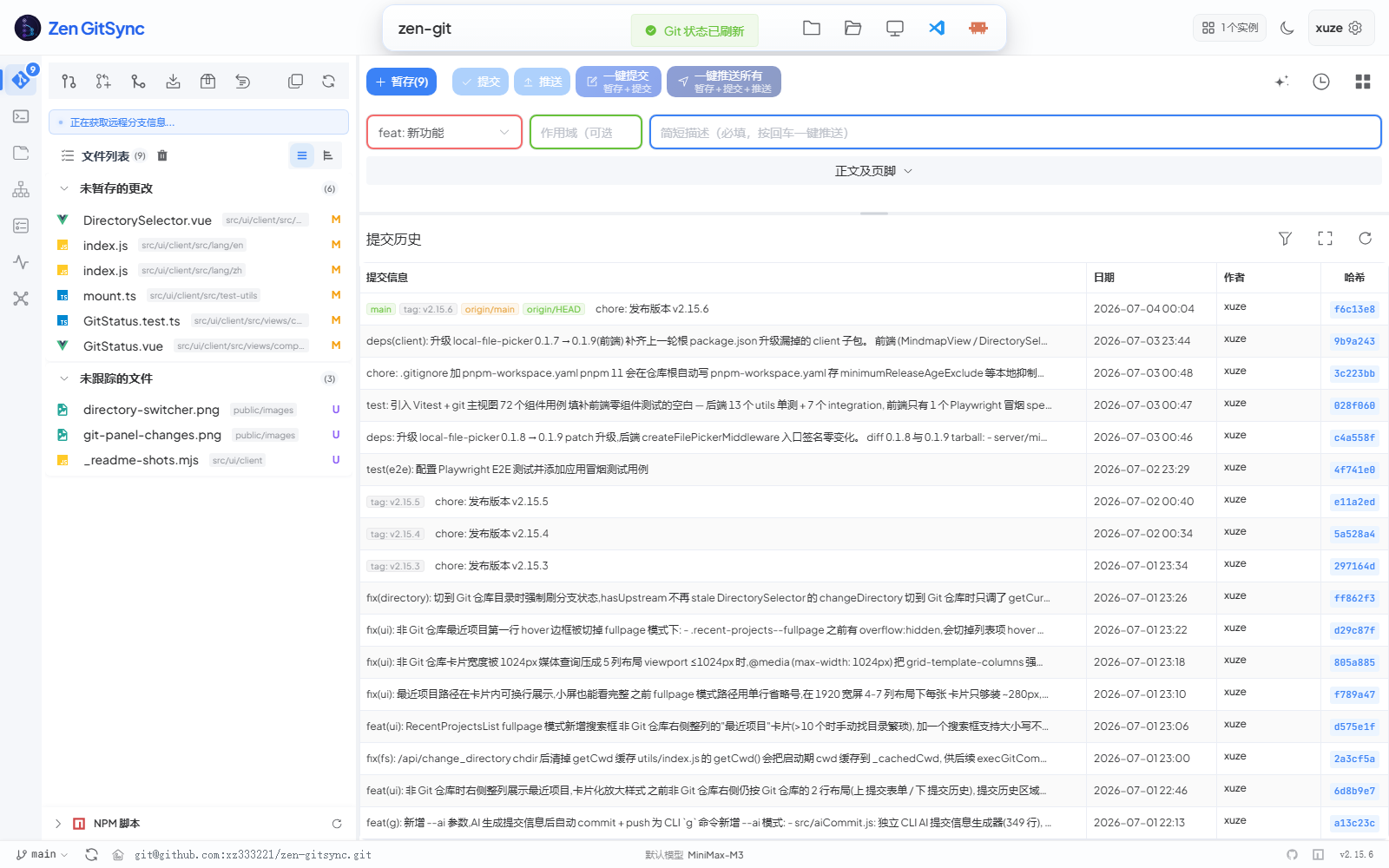Expand commit history to fullscreen
1389x868 pixels.
(x=1325, y=239)
